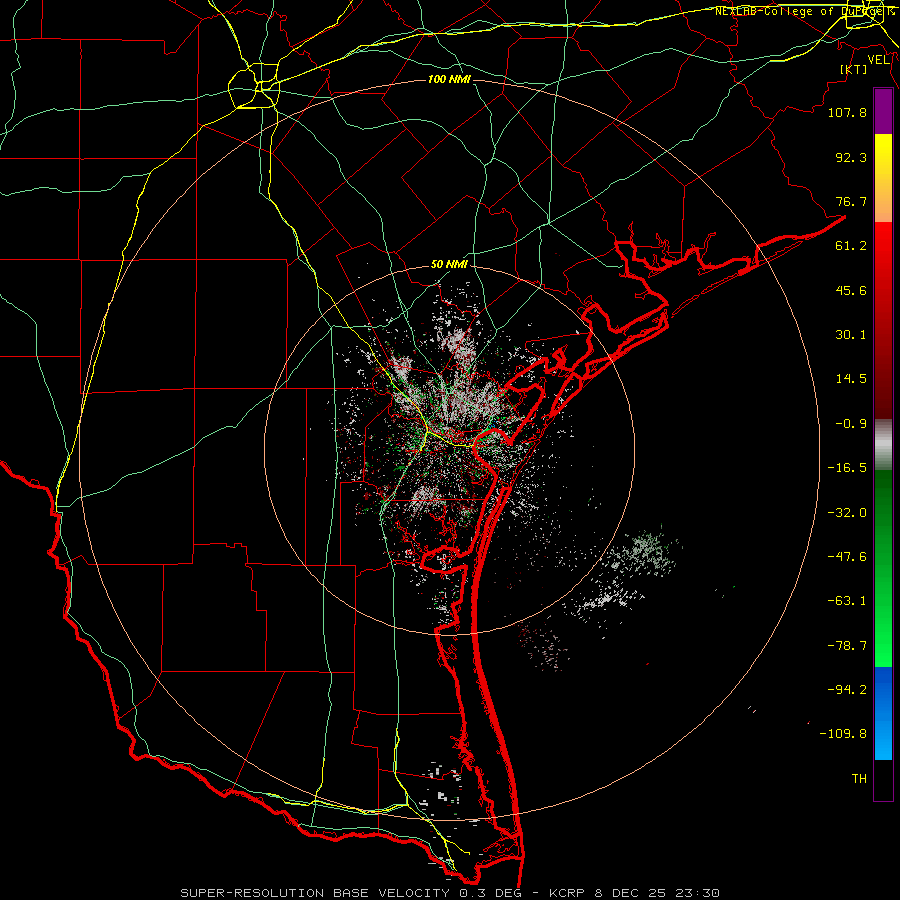The width and height of the screenshot is (900, 900).
Task: Click the -63.1 legend value
Action: pyautogui.click(x=847, y=601)
